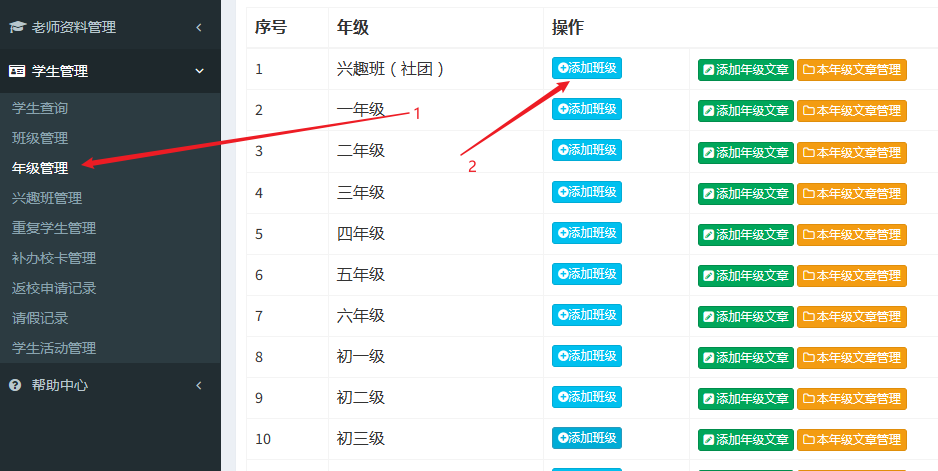Open 本年级文章管理 for 初一级 row
The height and width of the screenshot is (471, 938).
pos(852,358)
